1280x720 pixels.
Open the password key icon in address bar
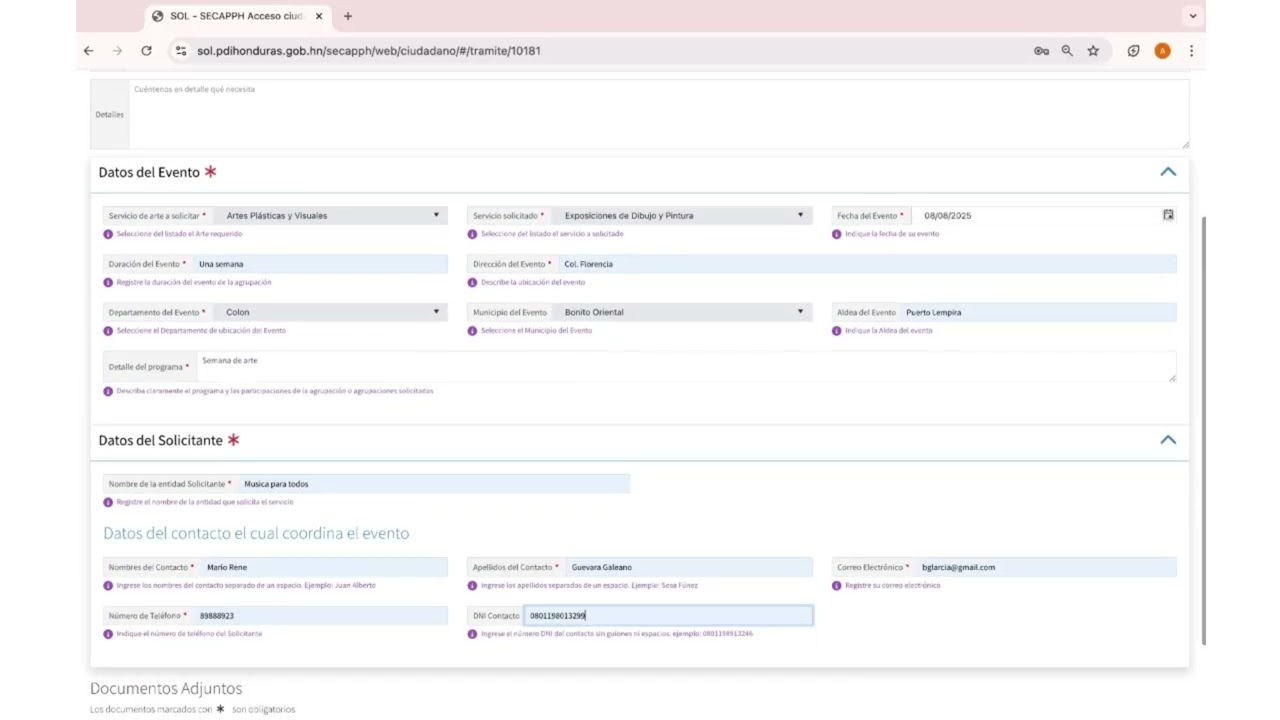tap(1041, 51)
